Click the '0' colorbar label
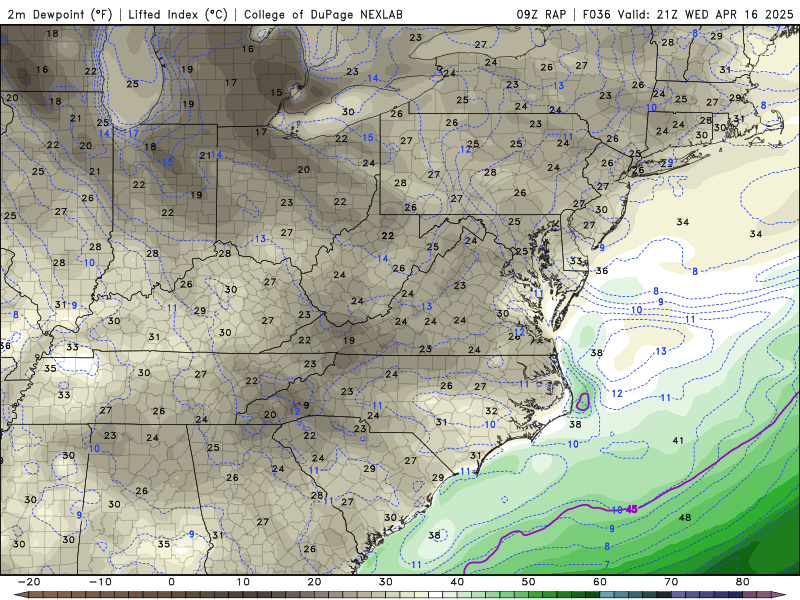 [x=171, y=582]
